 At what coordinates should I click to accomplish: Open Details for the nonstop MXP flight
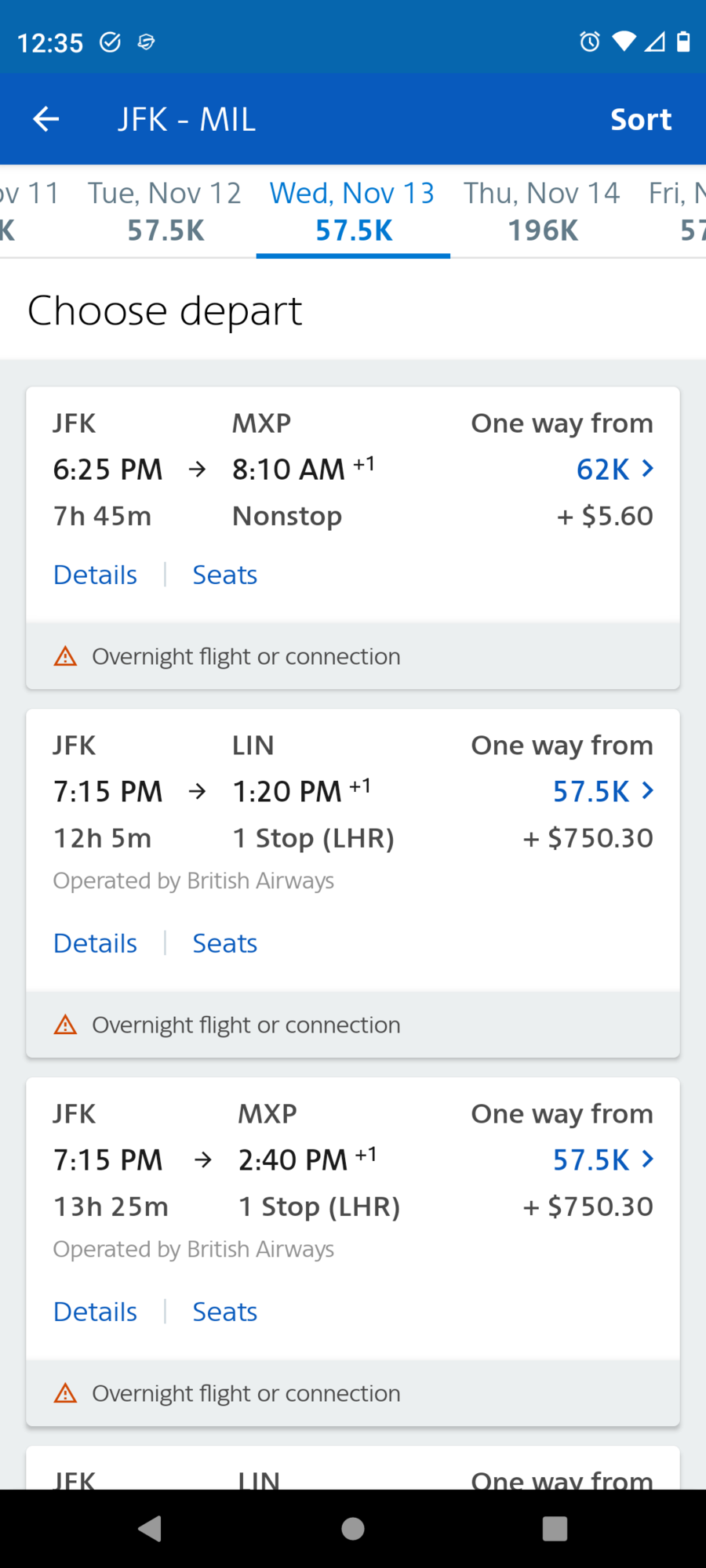pyautogui.click(x=95, y=575)
